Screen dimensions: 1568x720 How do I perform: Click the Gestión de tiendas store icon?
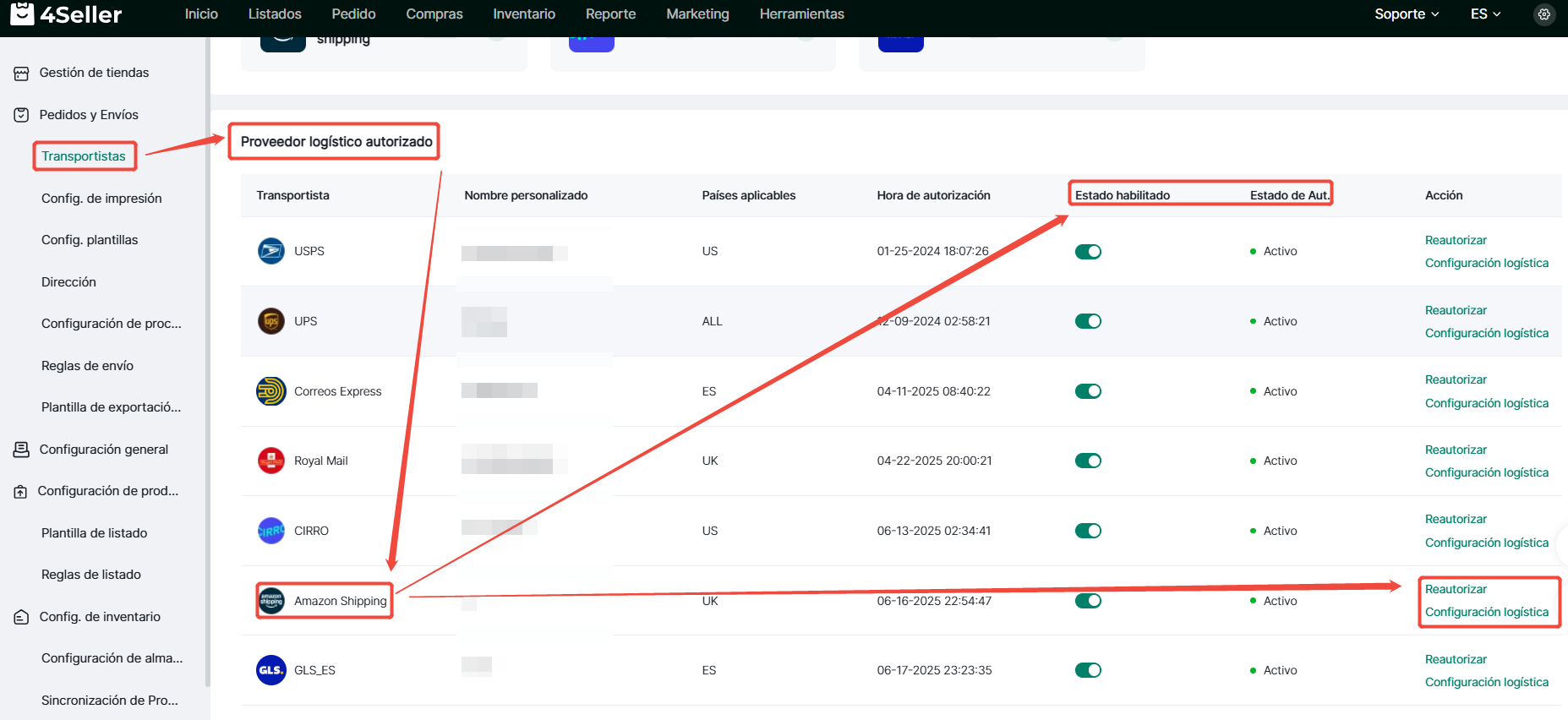click(21, 74)
